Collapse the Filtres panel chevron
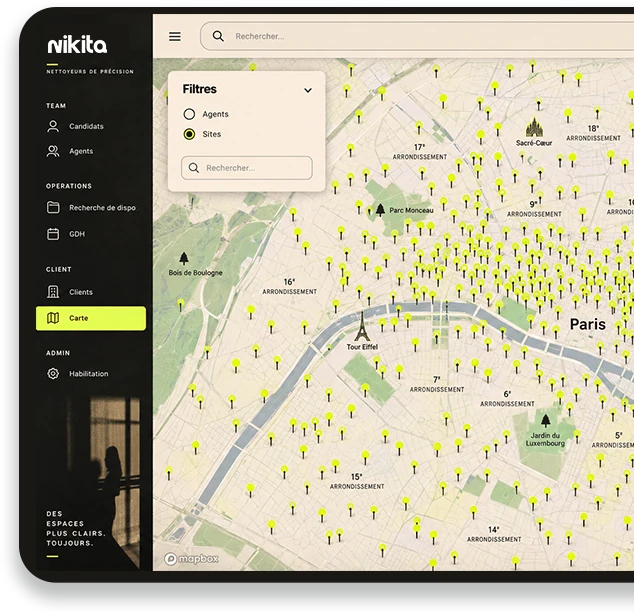Image resolution: width=634 pixels, height=614 pixels. (x=308, y=90)
